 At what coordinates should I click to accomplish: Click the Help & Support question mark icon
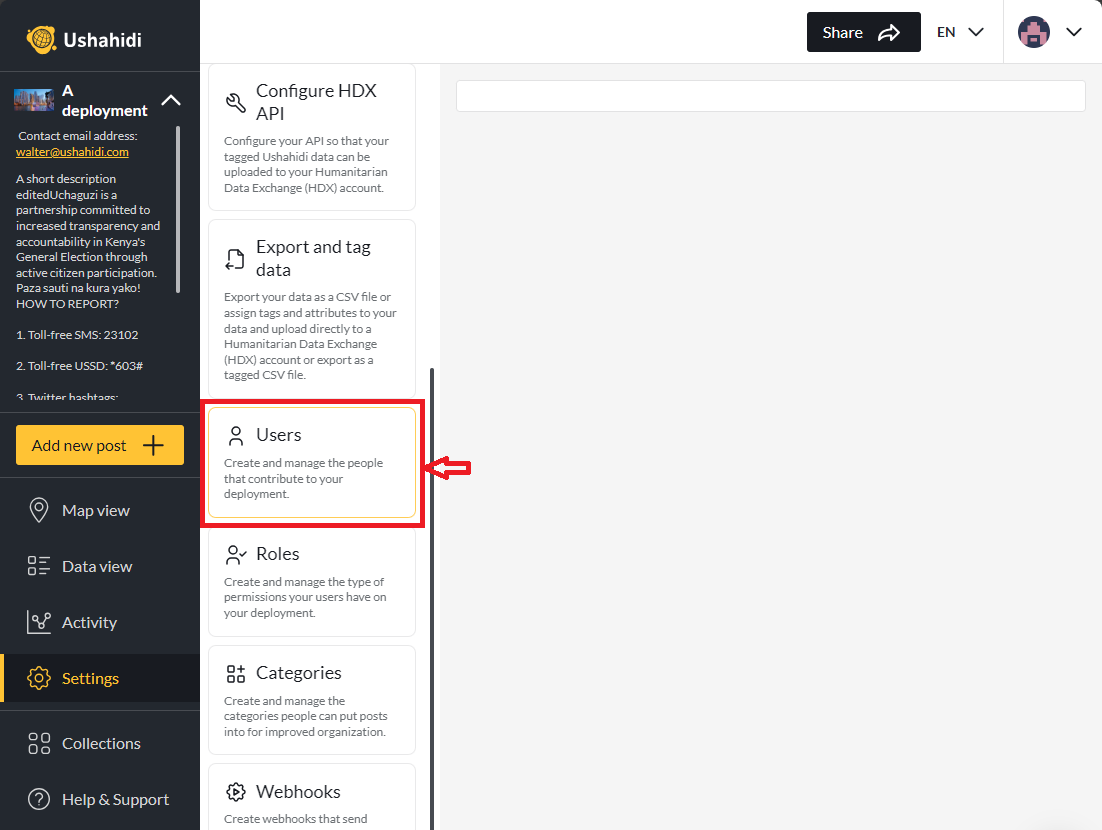coord(38,799)
